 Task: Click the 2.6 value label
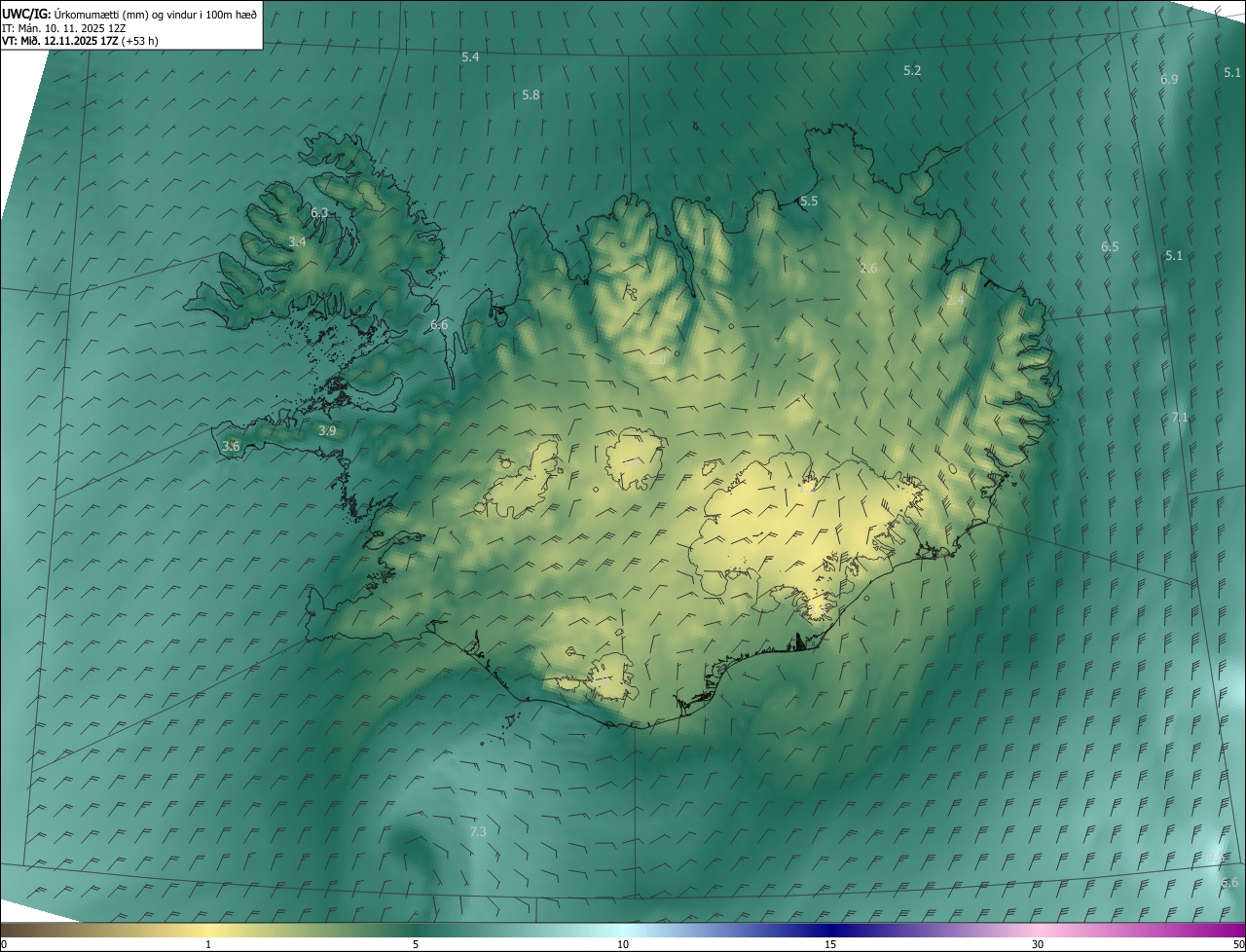click(x=868, y=268)
